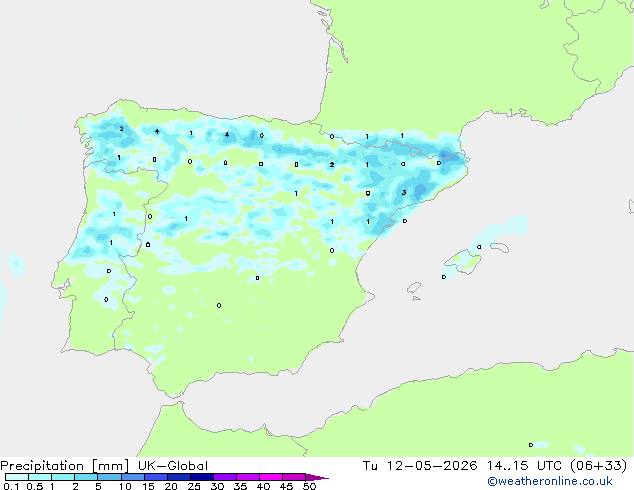
Task: Select the '25' legend scale label
Action: click(x=194, y=486)
